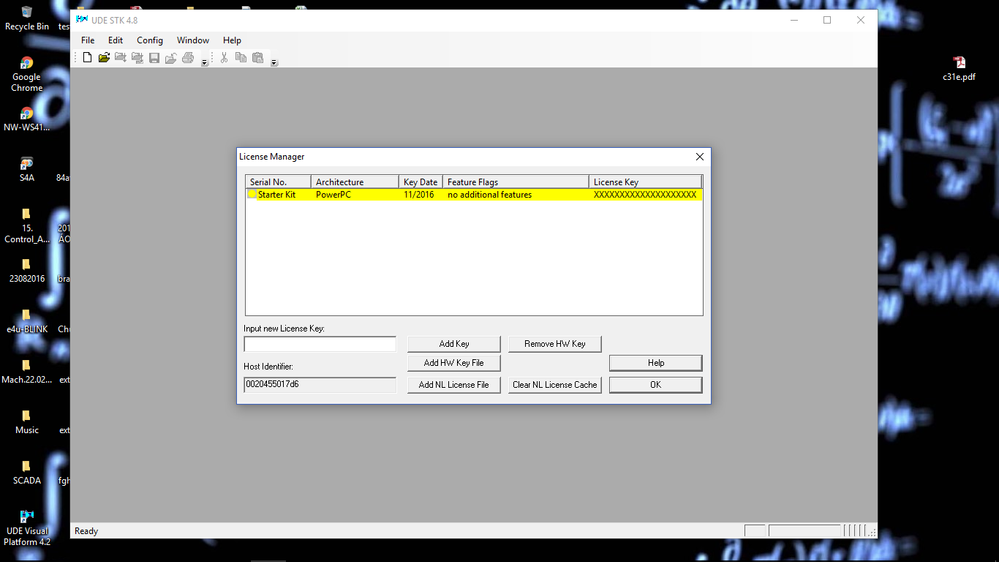The height and width of the screenshot is (562, 999).
Task: Click the Ready status bar text
Action: [x=86, y=531]
